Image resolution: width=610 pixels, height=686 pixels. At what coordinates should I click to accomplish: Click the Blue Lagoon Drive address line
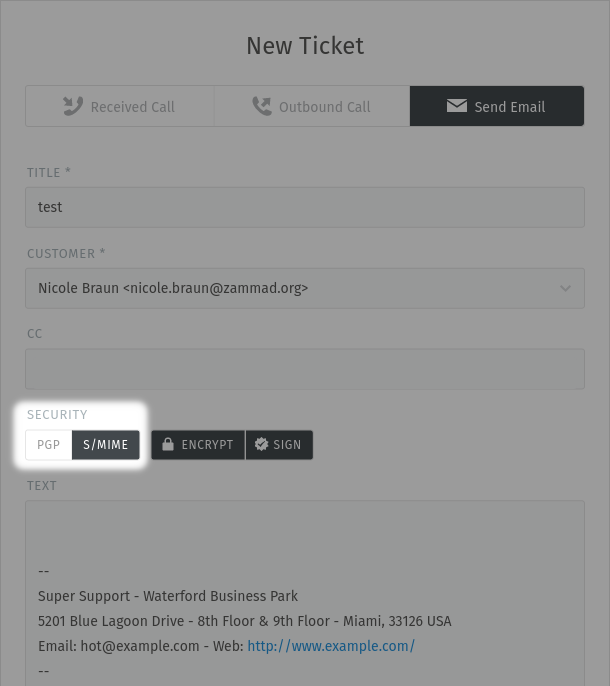pyautogui.click(x=244, y=621)
